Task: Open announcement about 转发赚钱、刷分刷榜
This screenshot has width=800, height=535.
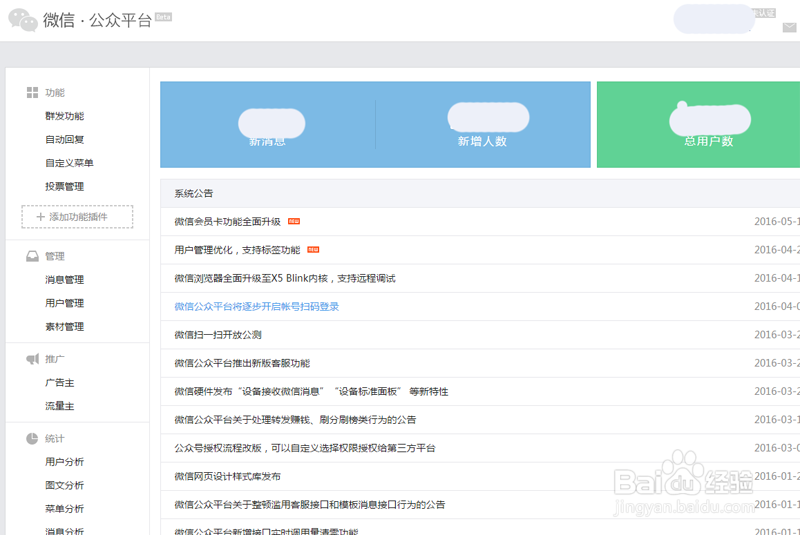Action: tap(295, 420)
